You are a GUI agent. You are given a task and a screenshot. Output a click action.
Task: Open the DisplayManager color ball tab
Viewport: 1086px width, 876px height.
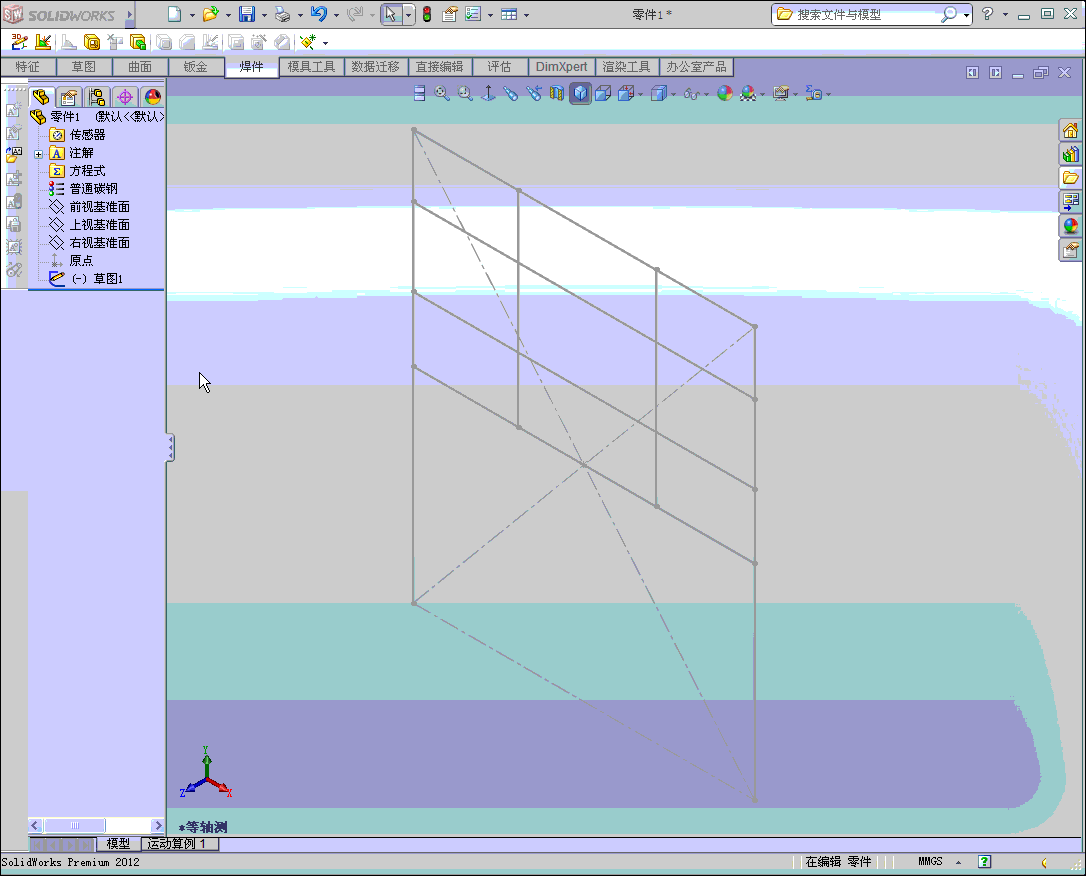(x=152, y=97)
